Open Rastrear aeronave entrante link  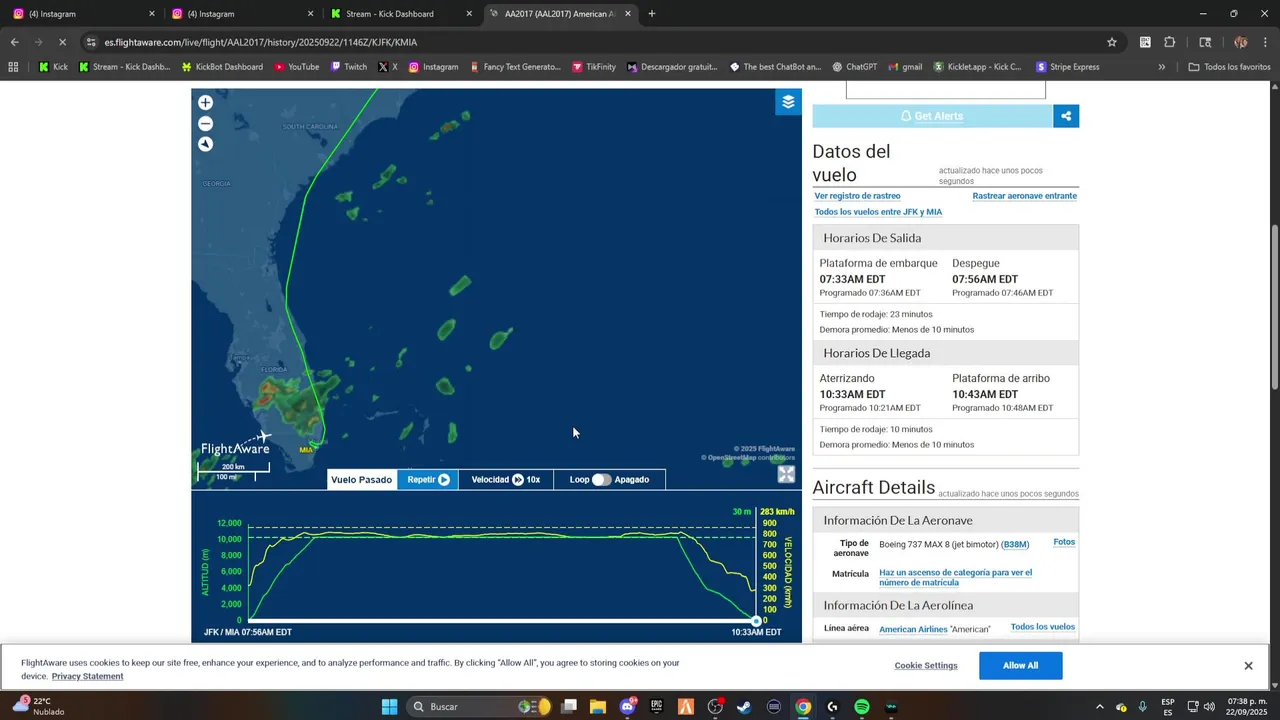click(1024, 196)
